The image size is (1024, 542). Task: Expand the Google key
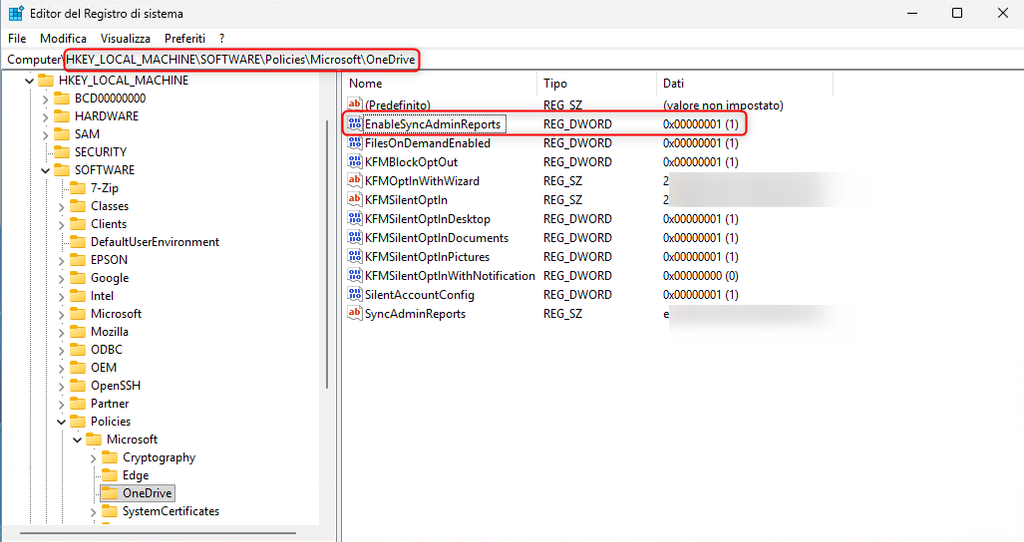click(61, 279)
